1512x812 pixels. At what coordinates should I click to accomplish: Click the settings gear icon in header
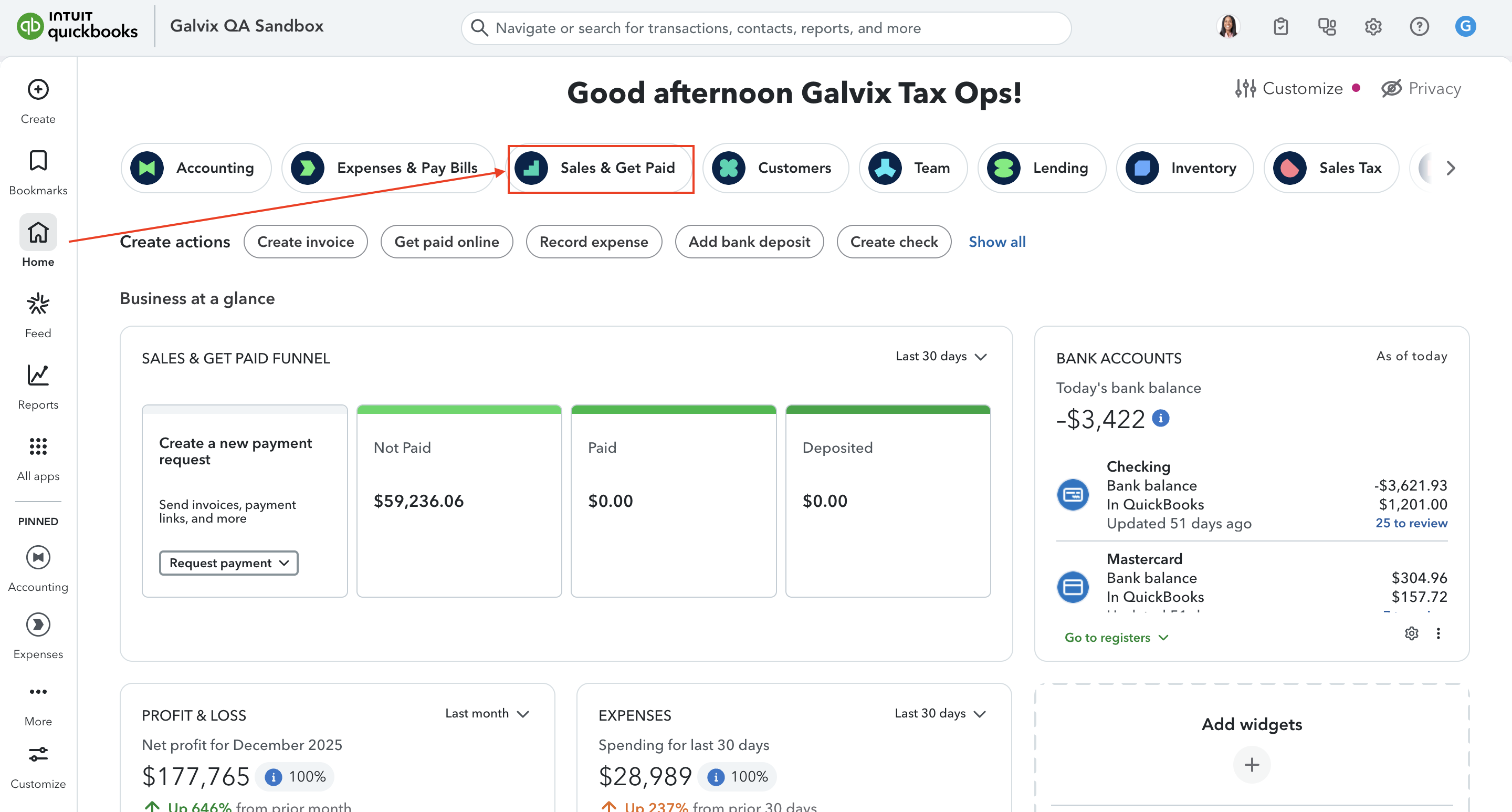coord(1372,26)
